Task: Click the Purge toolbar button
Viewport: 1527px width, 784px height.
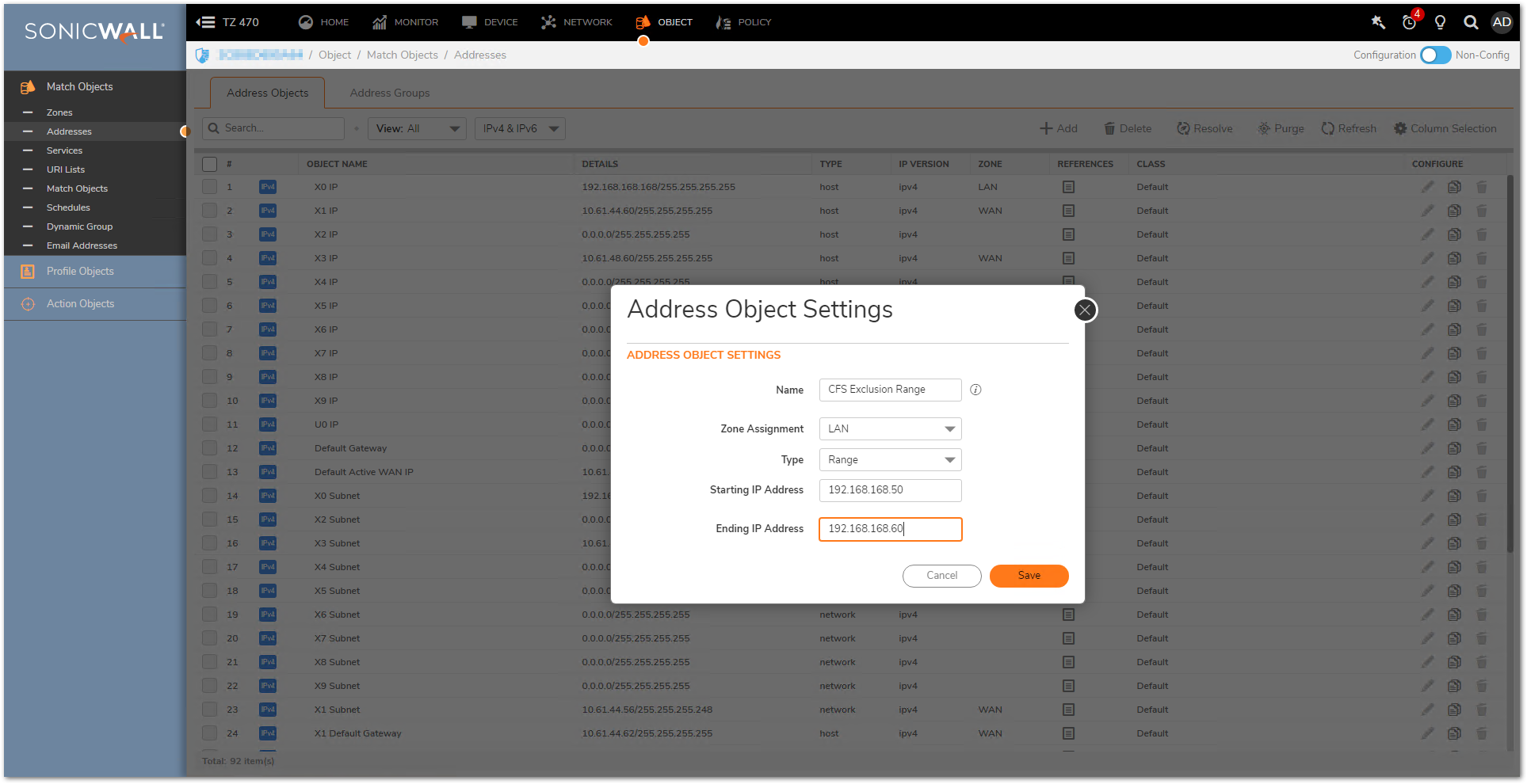Action: coord(1281,128)
